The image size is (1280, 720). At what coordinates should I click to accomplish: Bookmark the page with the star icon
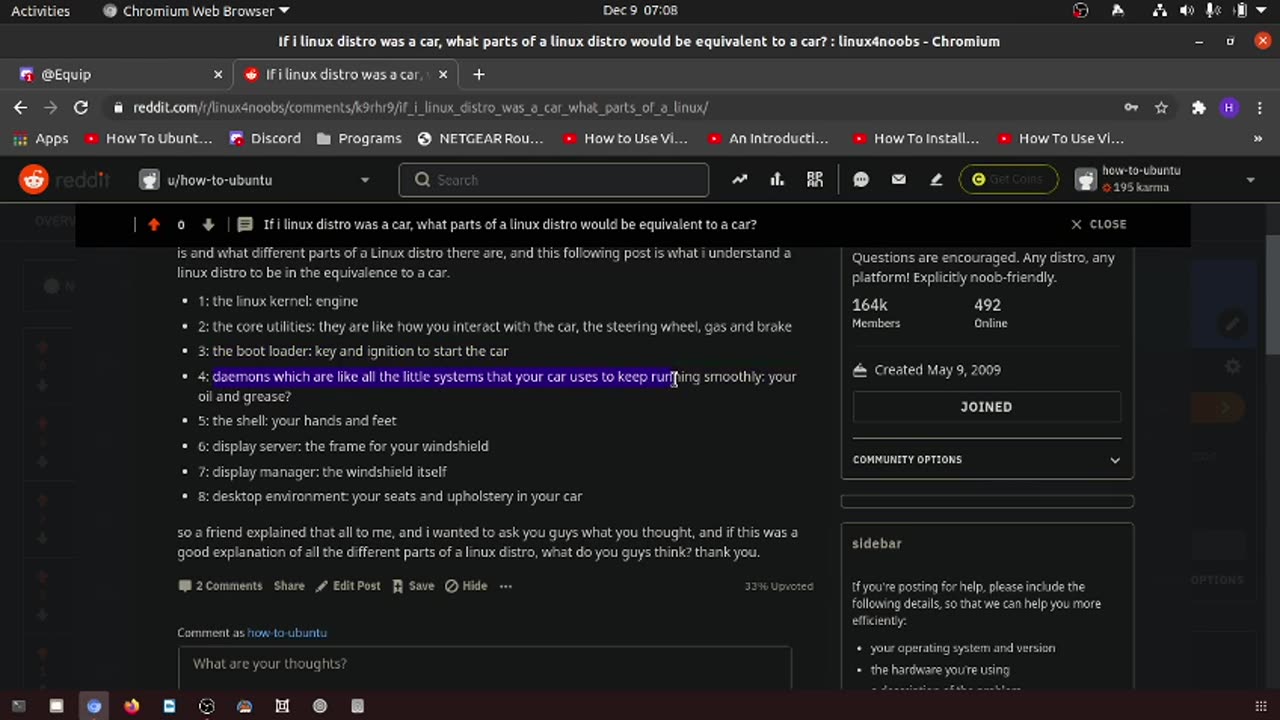click(x=1163, y=107)
